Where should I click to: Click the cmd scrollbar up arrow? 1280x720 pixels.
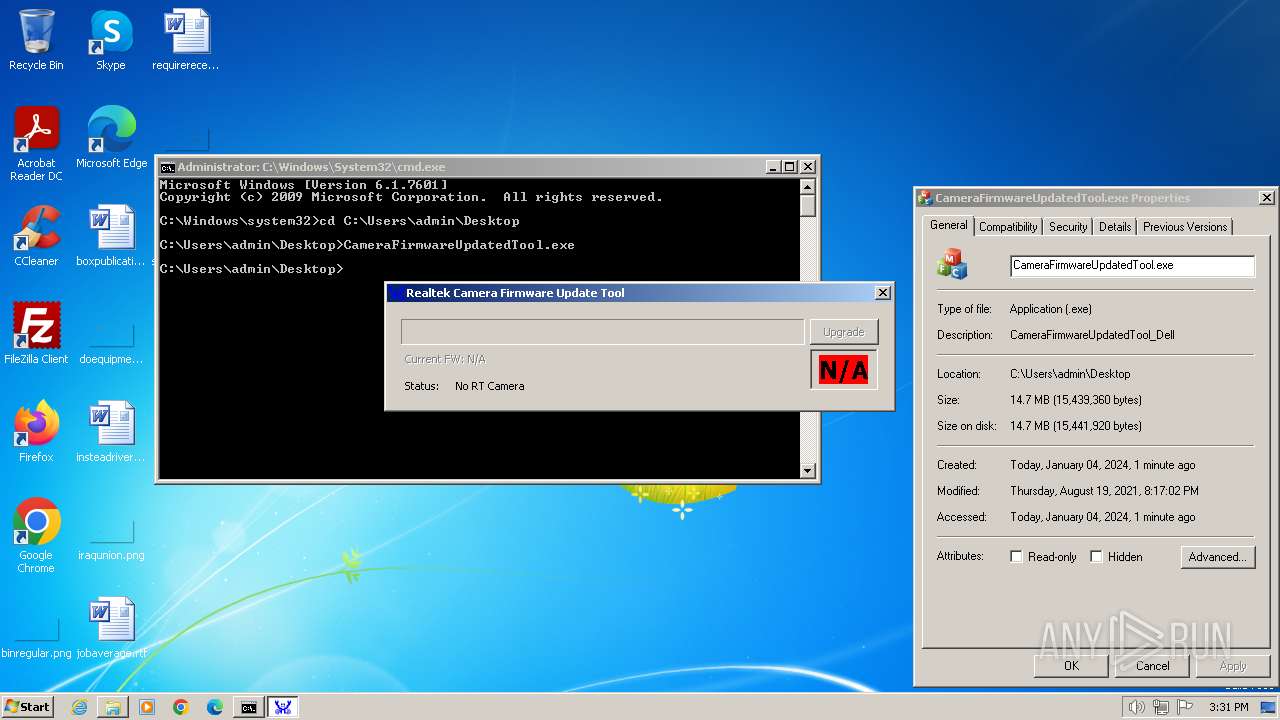tap(808, 186)
